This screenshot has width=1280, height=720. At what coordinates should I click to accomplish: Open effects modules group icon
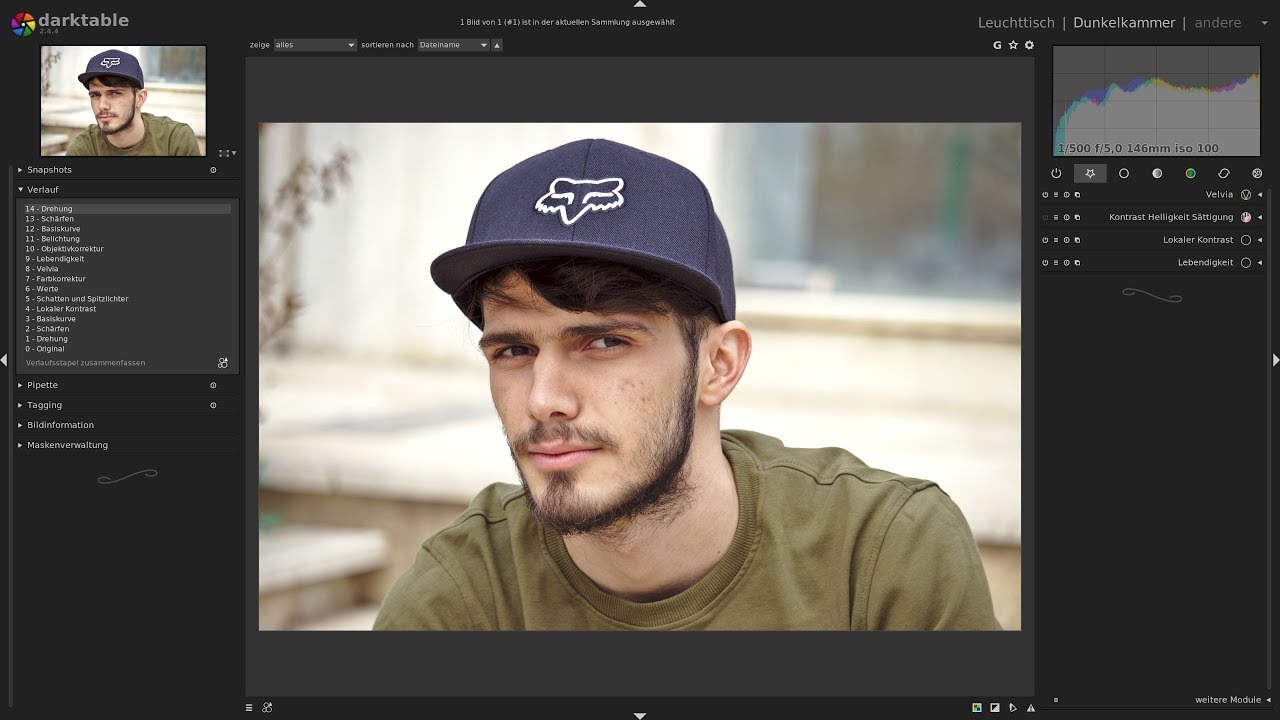coord(1257,173)
